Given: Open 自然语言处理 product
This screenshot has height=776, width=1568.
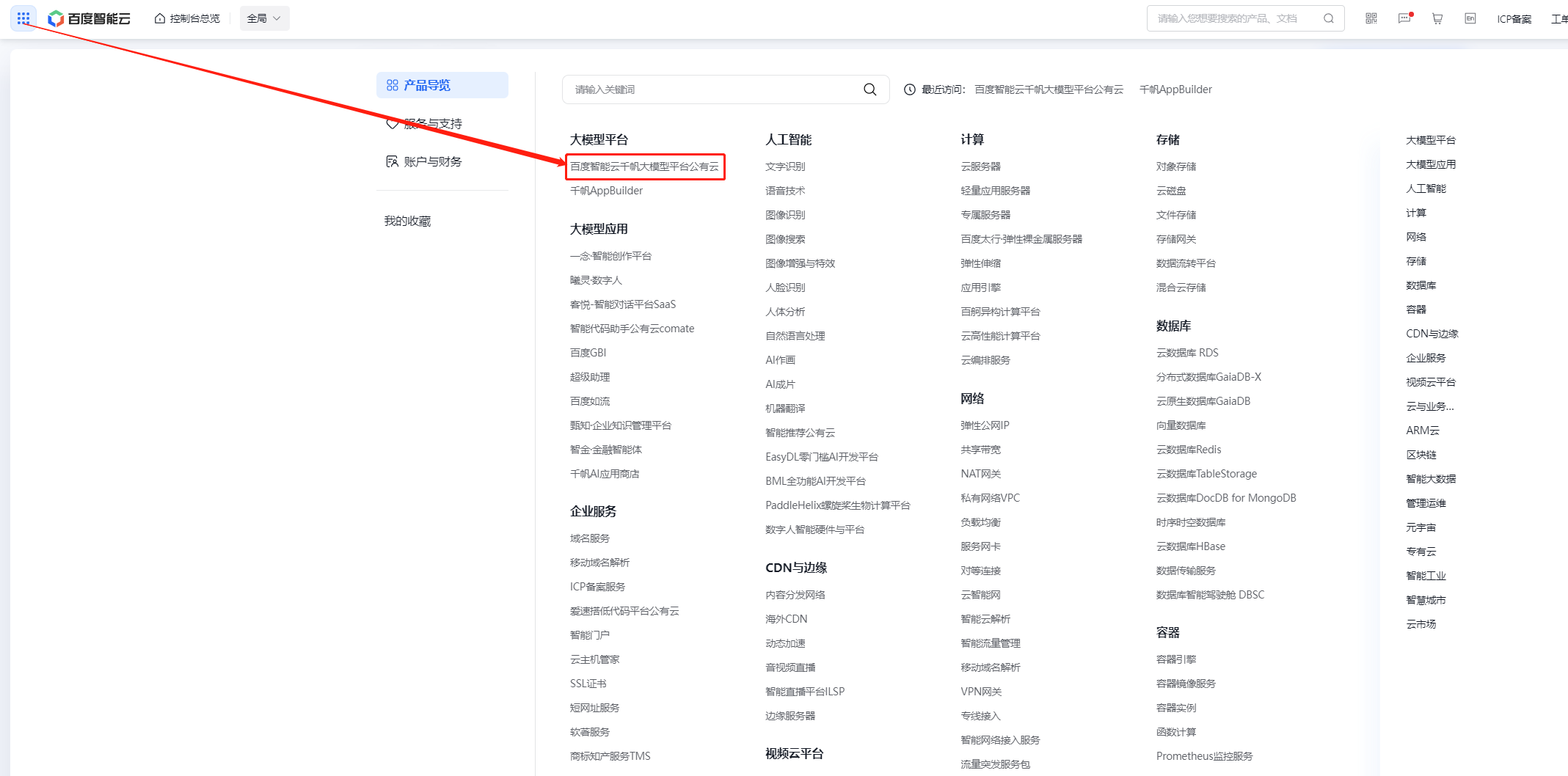Looking at the screenshot, I should [x=795, y=336].
